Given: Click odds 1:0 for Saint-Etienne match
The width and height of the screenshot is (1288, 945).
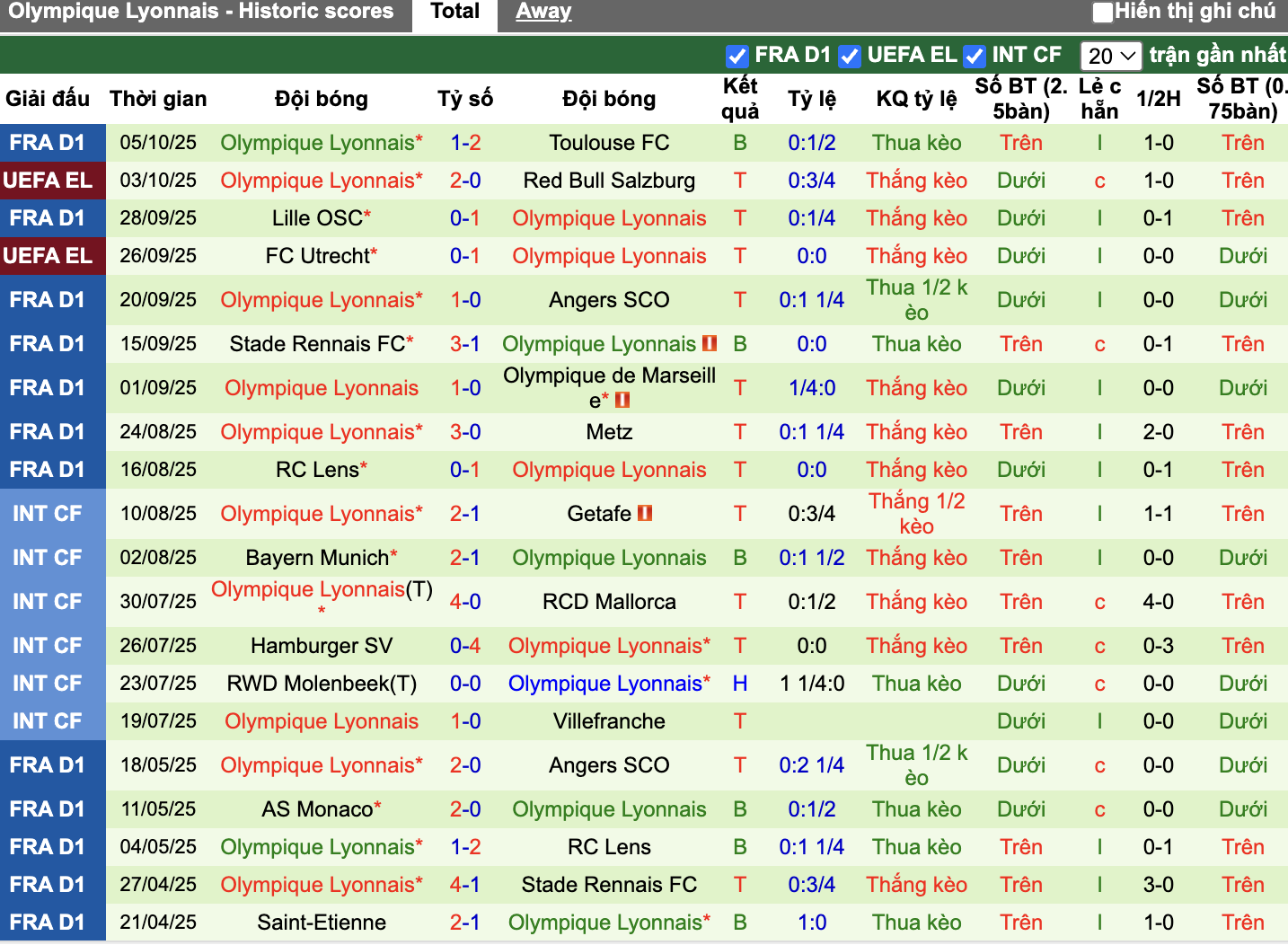Looking at the screenshot, I should coord(812,923).
